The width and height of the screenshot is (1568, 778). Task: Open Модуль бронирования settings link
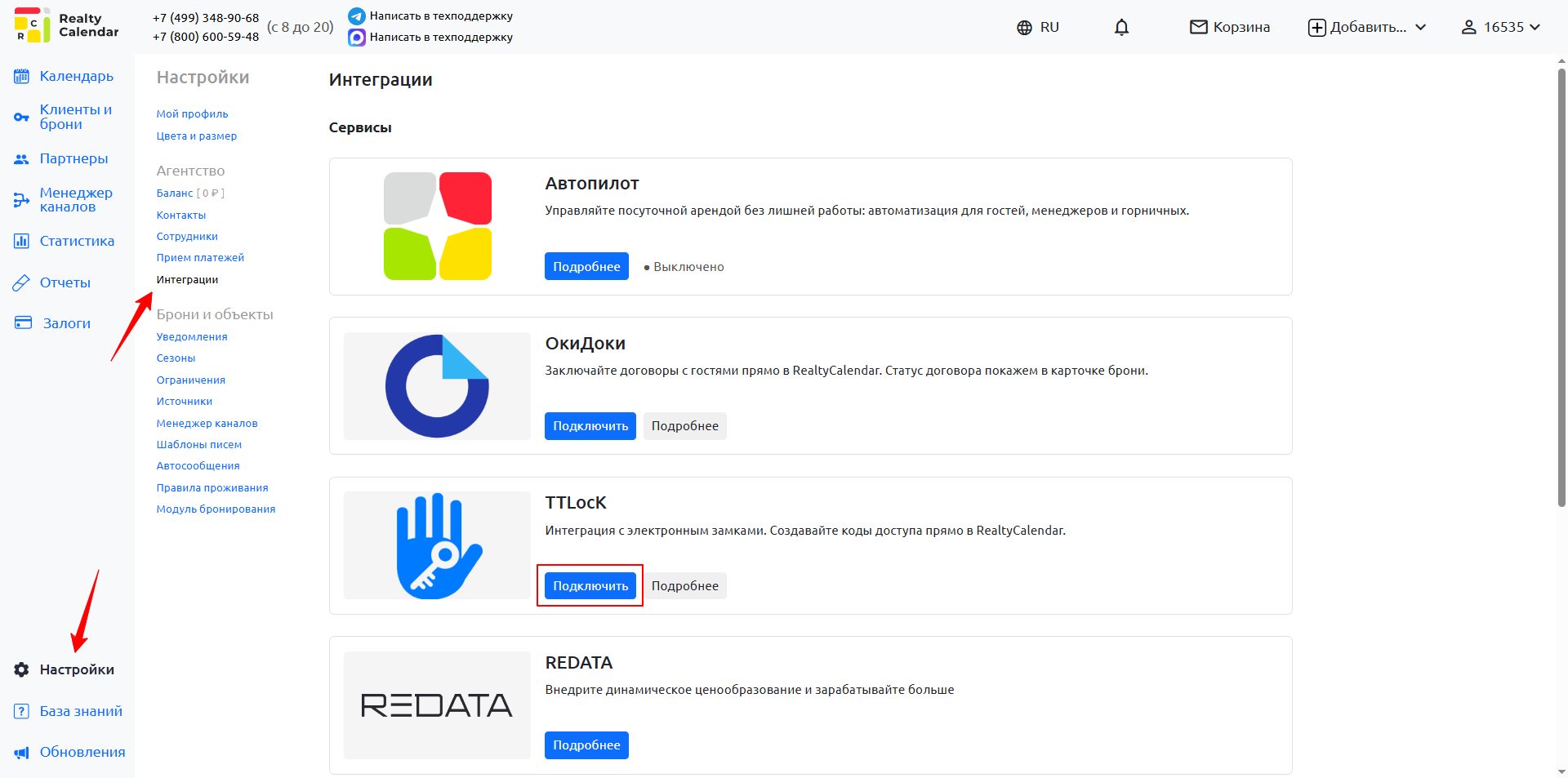[216, 509]
